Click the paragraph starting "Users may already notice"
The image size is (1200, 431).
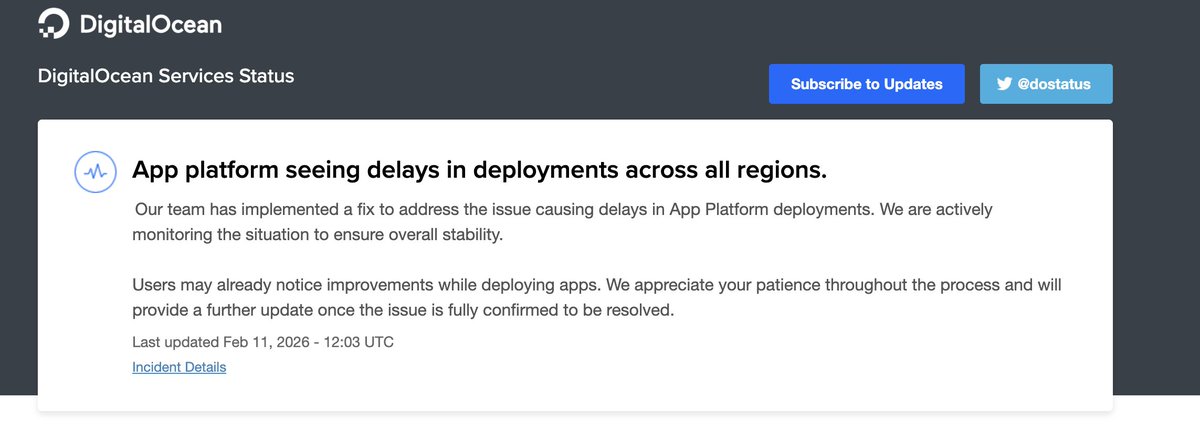click(x=597, y=298)
